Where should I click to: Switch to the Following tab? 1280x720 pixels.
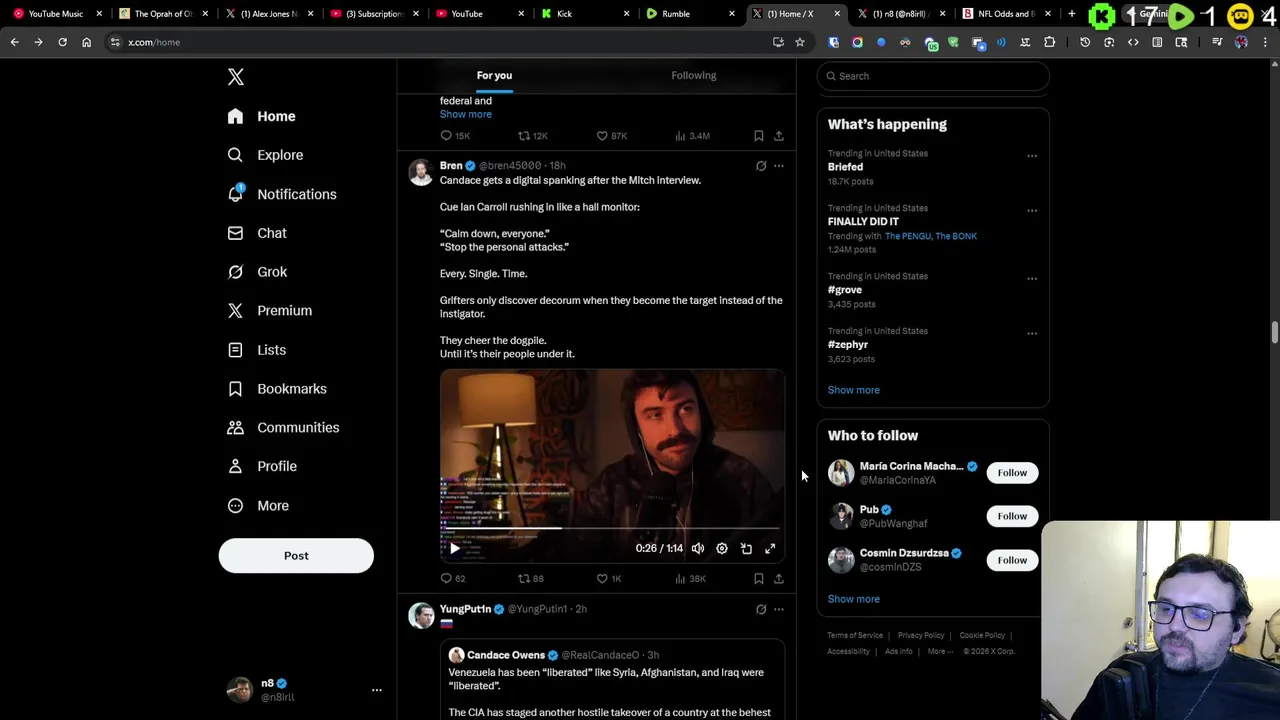[x=693, y=75]
